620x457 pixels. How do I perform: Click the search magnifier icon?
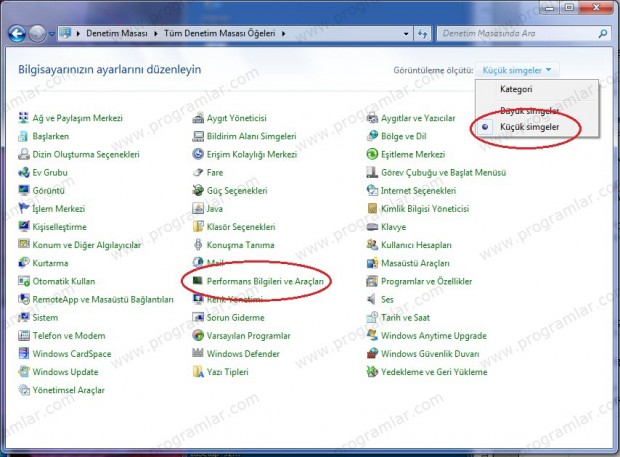pyautogui.click(x=603, y=34)
